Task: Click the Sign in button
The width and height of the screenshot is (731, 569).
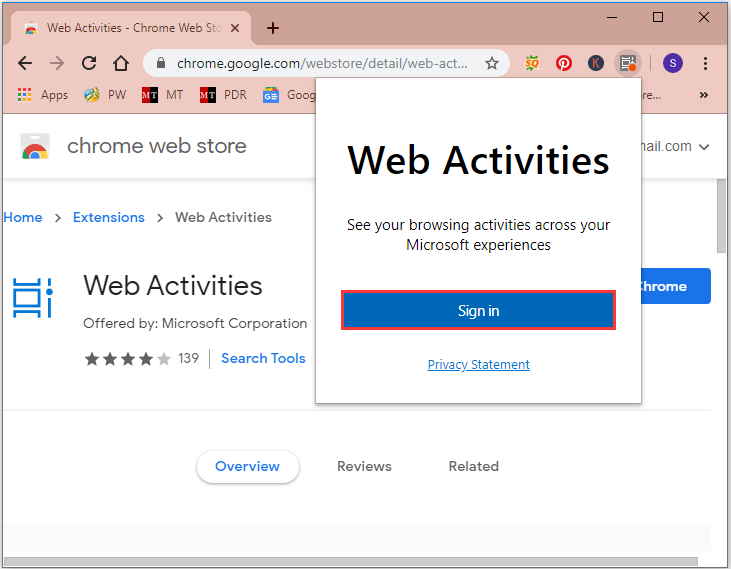Action: pyautogui.click(x=478, y=310)
